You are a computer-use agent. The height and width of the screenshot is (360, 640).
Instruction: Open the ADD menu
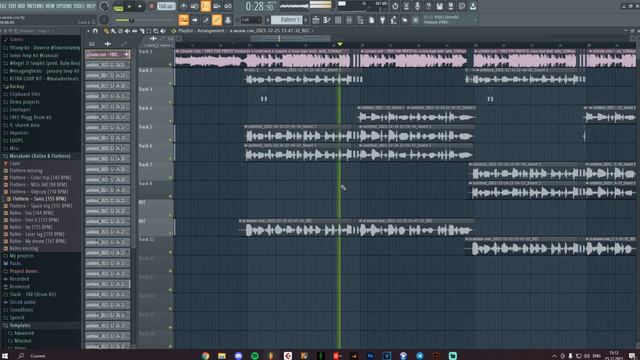point(22,6)
